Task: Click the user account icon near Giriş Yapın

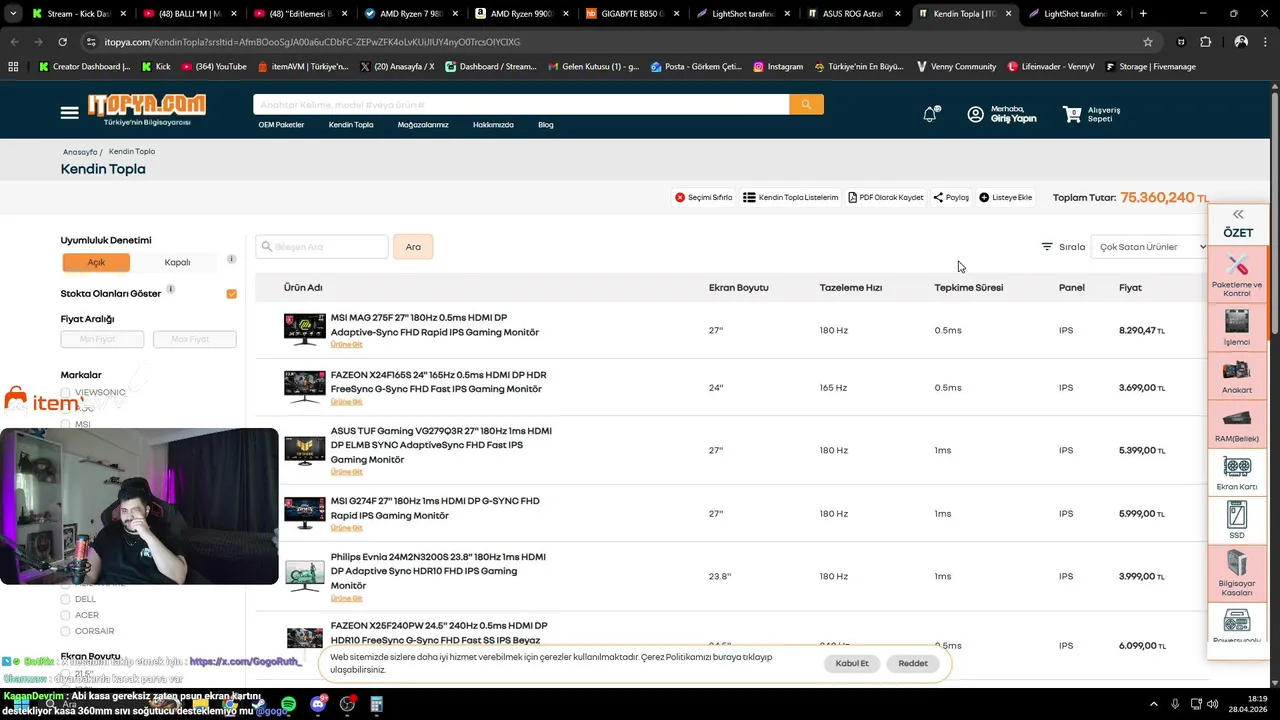Action: (975, 114)
